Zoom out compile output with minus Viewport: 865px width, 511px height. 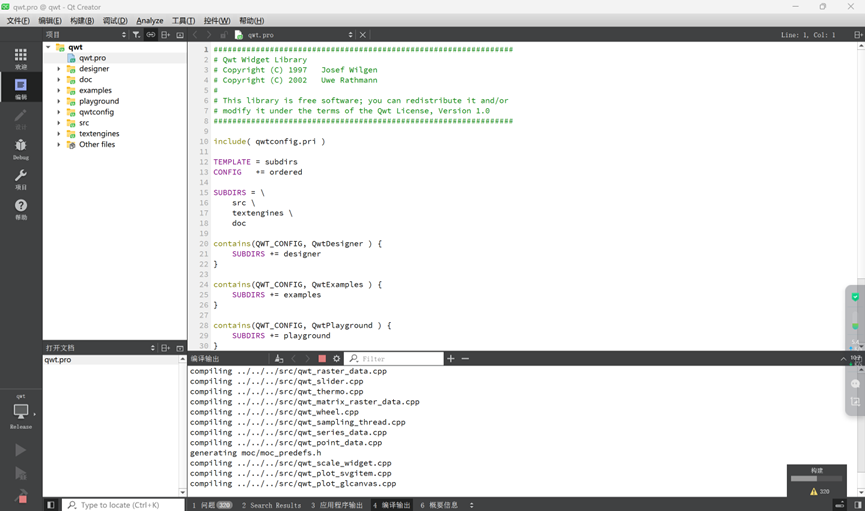[465, 359]
